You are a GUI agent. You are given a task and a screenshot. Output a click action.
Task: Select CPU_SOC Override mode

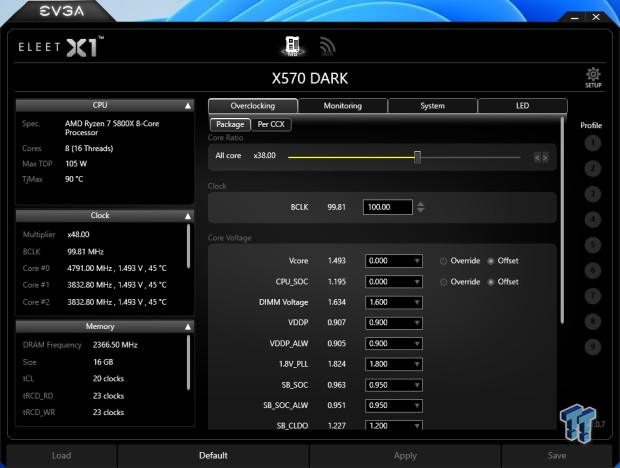pyautogui.click(x=444, y=282)
